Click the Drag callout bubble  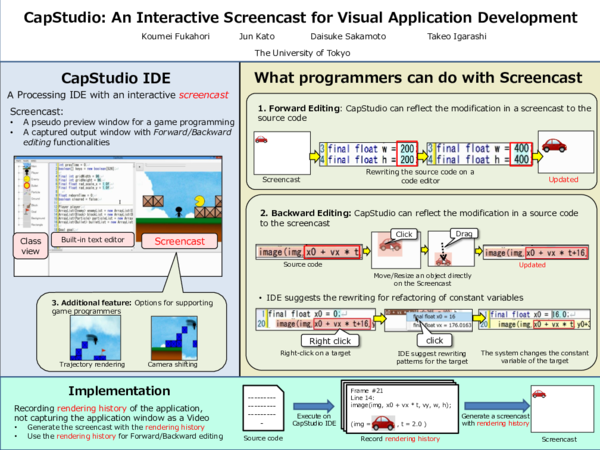464,234
